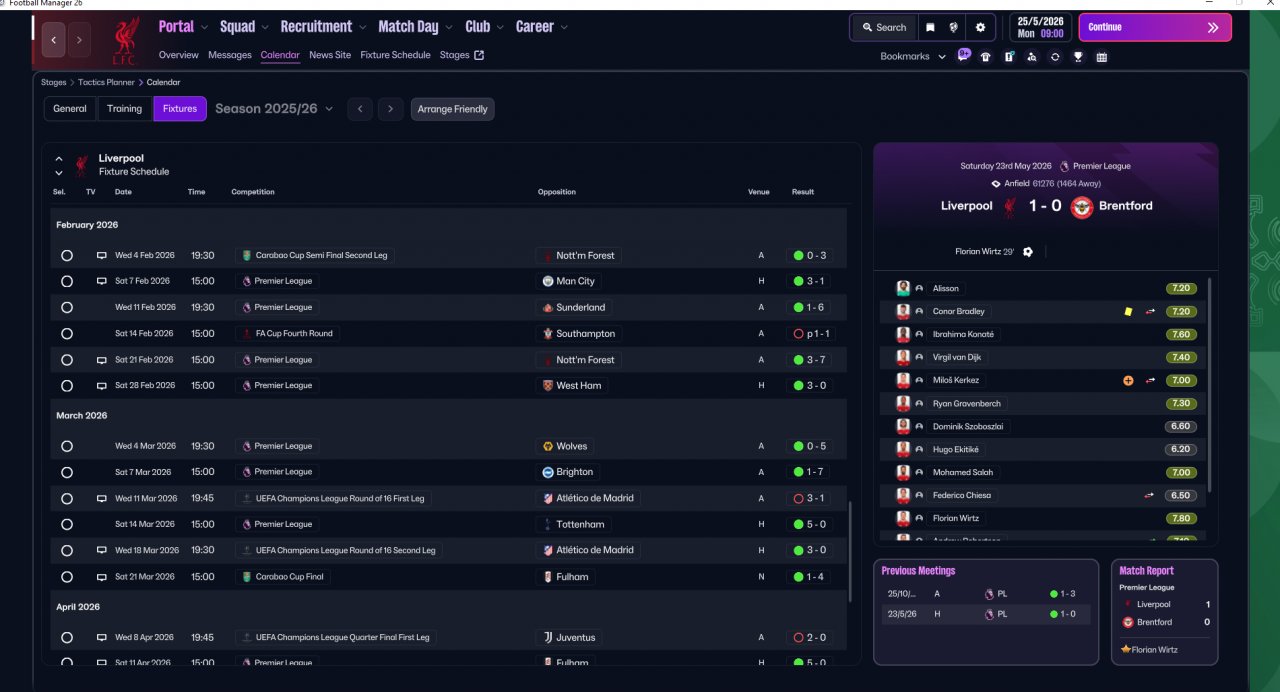1280x692 pixels.
Task: Click the Liverpool crest beside the 1 - 0 score
Action: point(1010,206)
